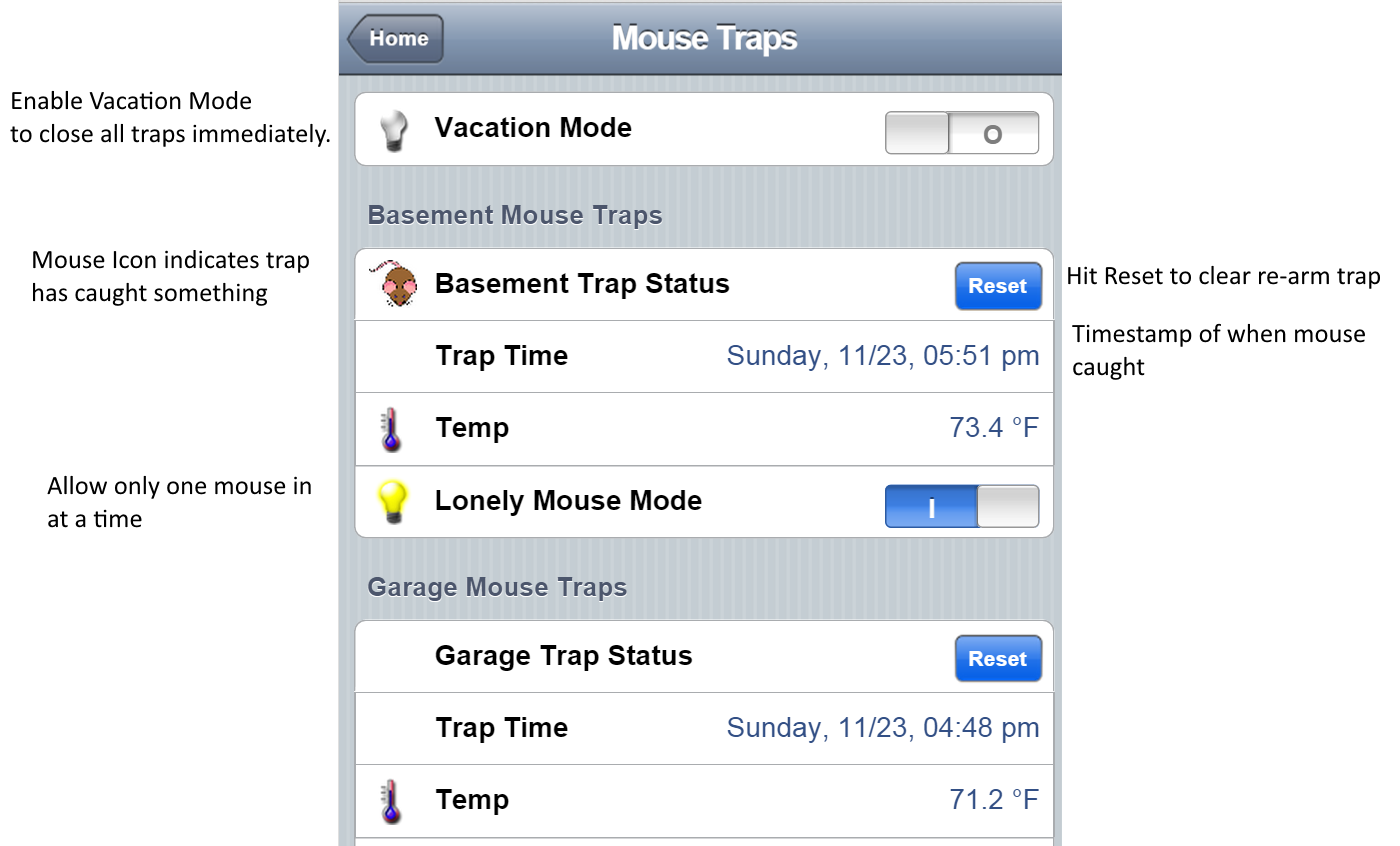Click the basement Temp thermometer icon
The image size is (1400, 846).
[x=391, y=430]
